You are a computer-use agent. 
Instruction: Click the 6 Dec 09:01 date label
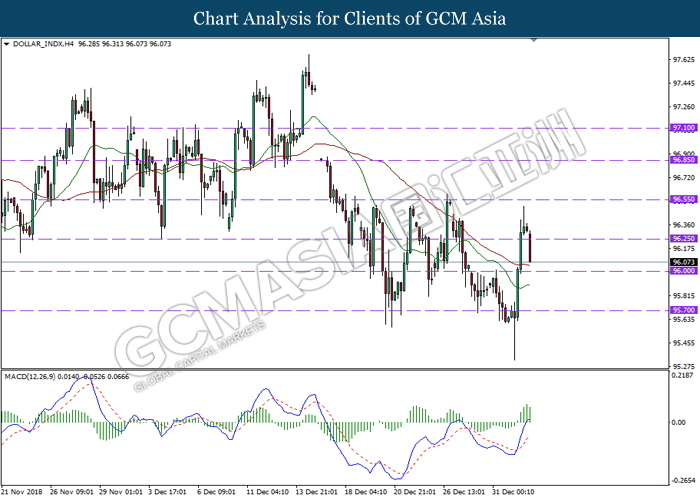tap(217, 492)
